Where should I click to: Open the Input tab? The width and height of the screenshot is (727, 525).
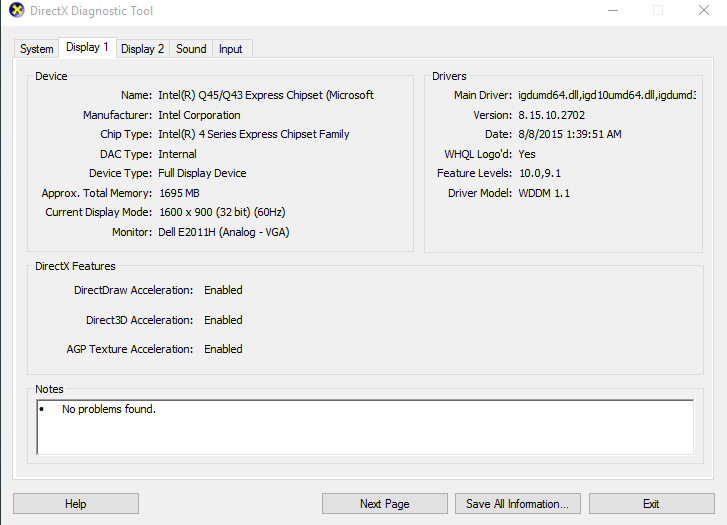pyautogui.click(x=230, y=49)
